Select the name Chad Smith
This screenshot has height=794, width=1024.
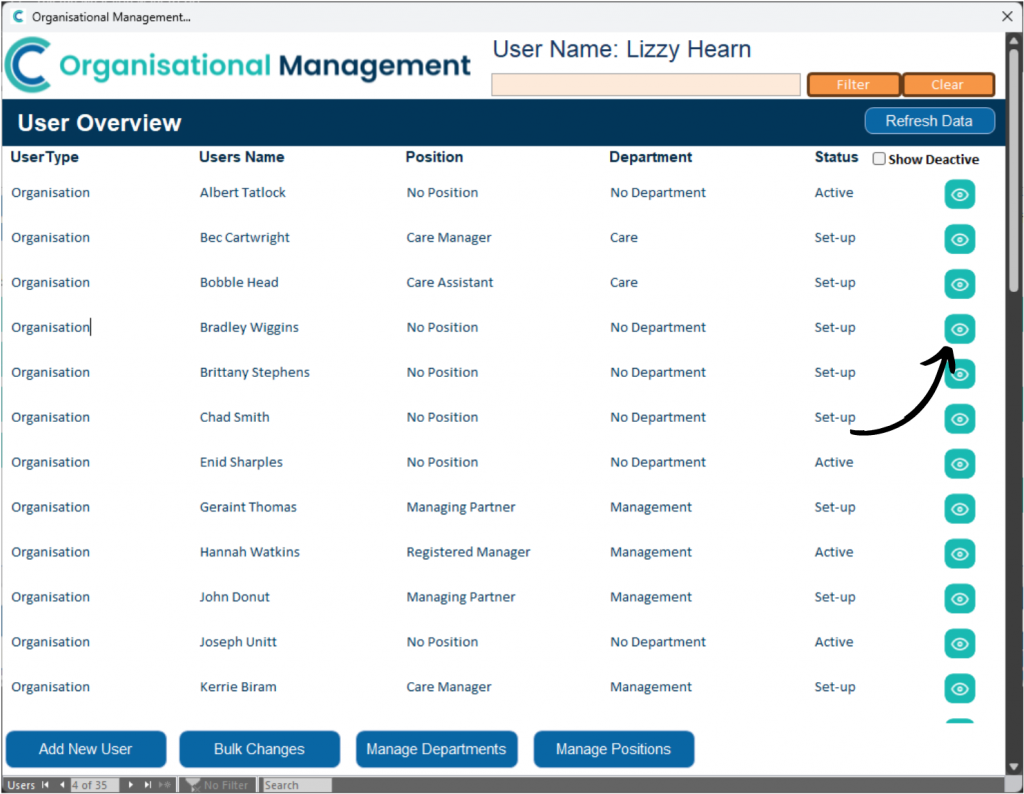click(x=234, y=417)
